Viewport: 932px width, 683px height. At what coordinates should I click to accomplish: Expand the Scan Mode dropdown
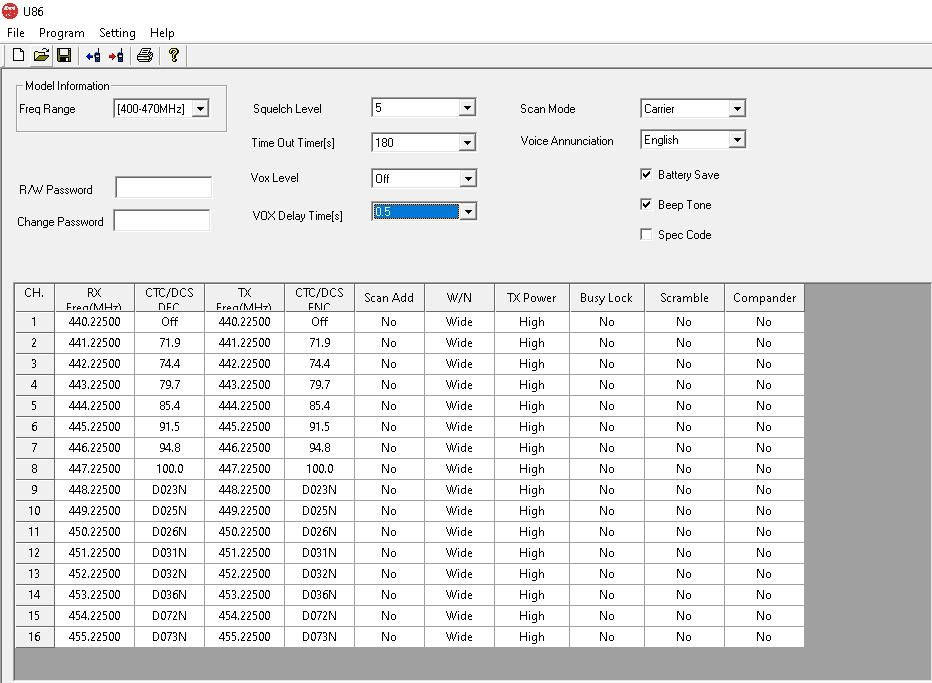pyautogui.click(x=737, y=109)
